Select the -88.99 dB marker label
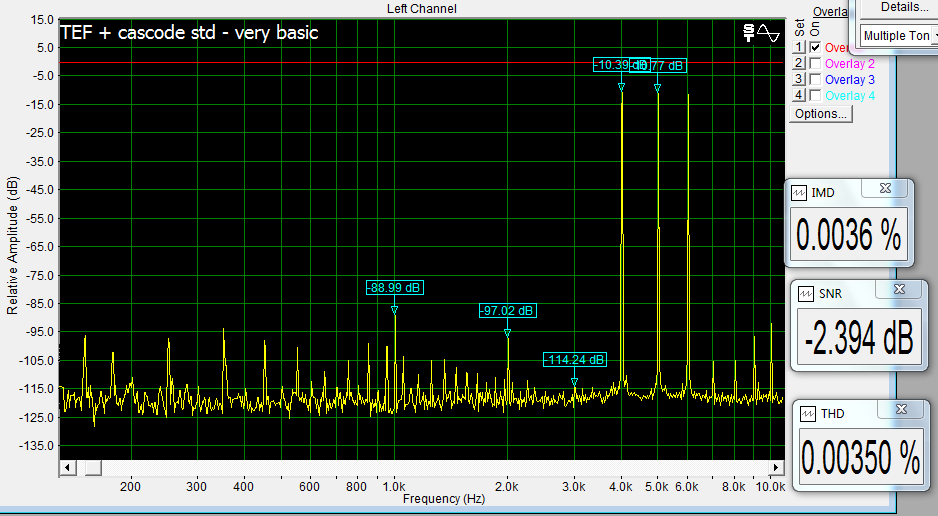 pyautogui.click(x=395, y=288)
